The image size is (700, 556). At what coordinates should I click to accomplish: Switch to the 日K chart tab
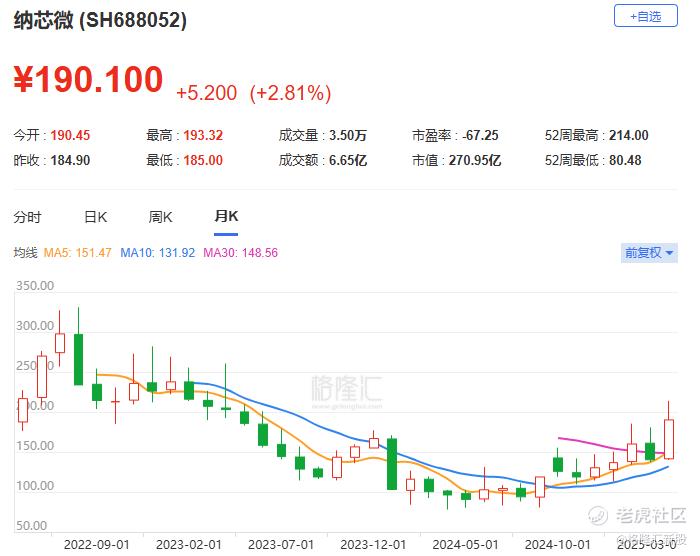tap(96, 217)
